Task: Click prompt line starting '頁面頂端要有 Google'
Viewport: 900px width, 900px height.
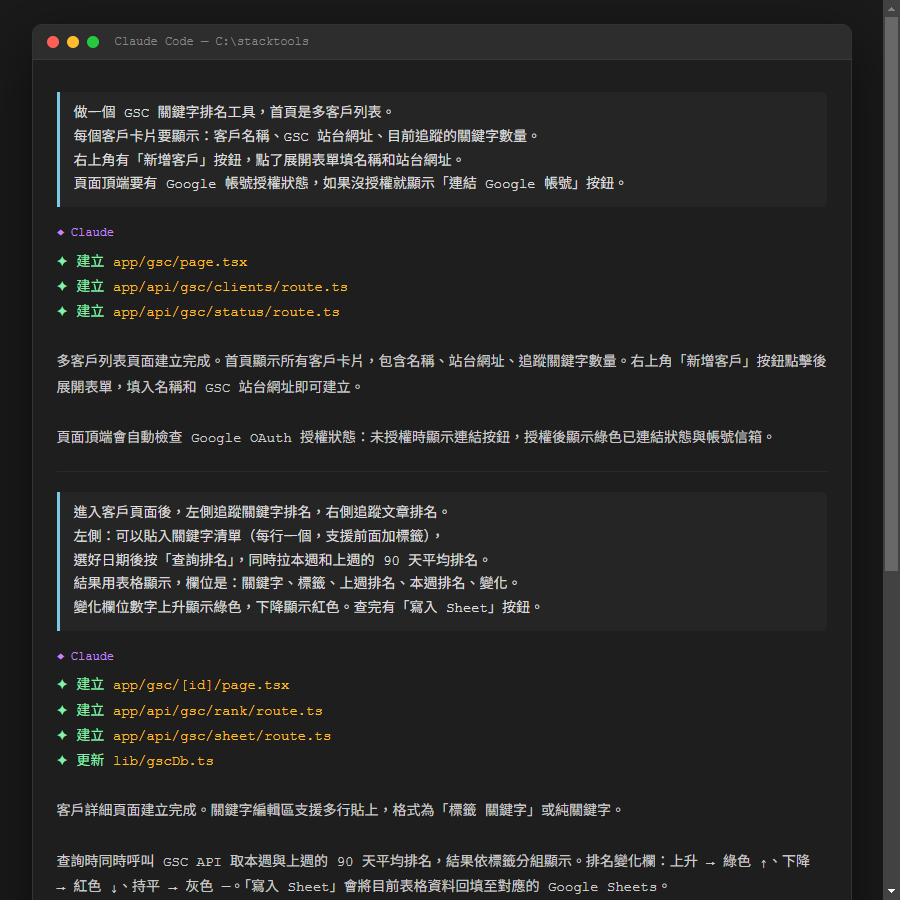Action: tap(349, 184)
